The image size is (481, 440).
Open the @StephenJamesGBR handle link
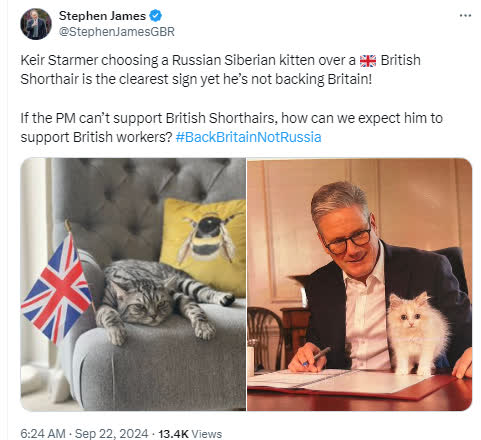pos(117,32)
